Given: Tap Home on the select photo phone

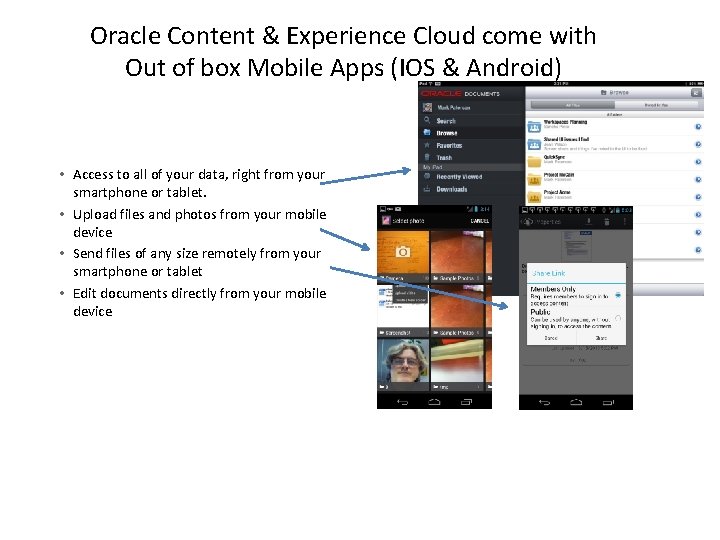Looking at the screenshot, I should tap(434, 402).
